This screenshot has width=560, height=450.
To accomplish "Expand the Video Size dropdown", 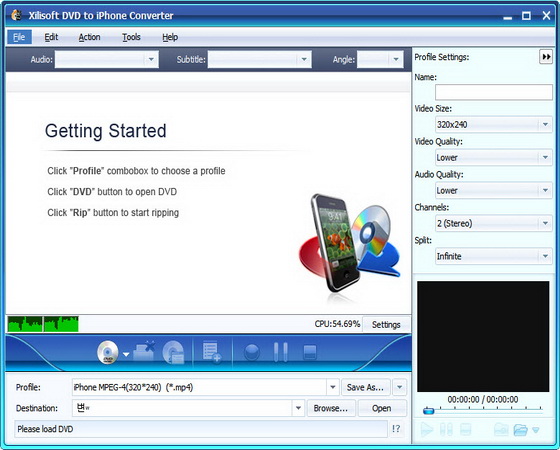I will pyautogui.click(x=545, y=125).
